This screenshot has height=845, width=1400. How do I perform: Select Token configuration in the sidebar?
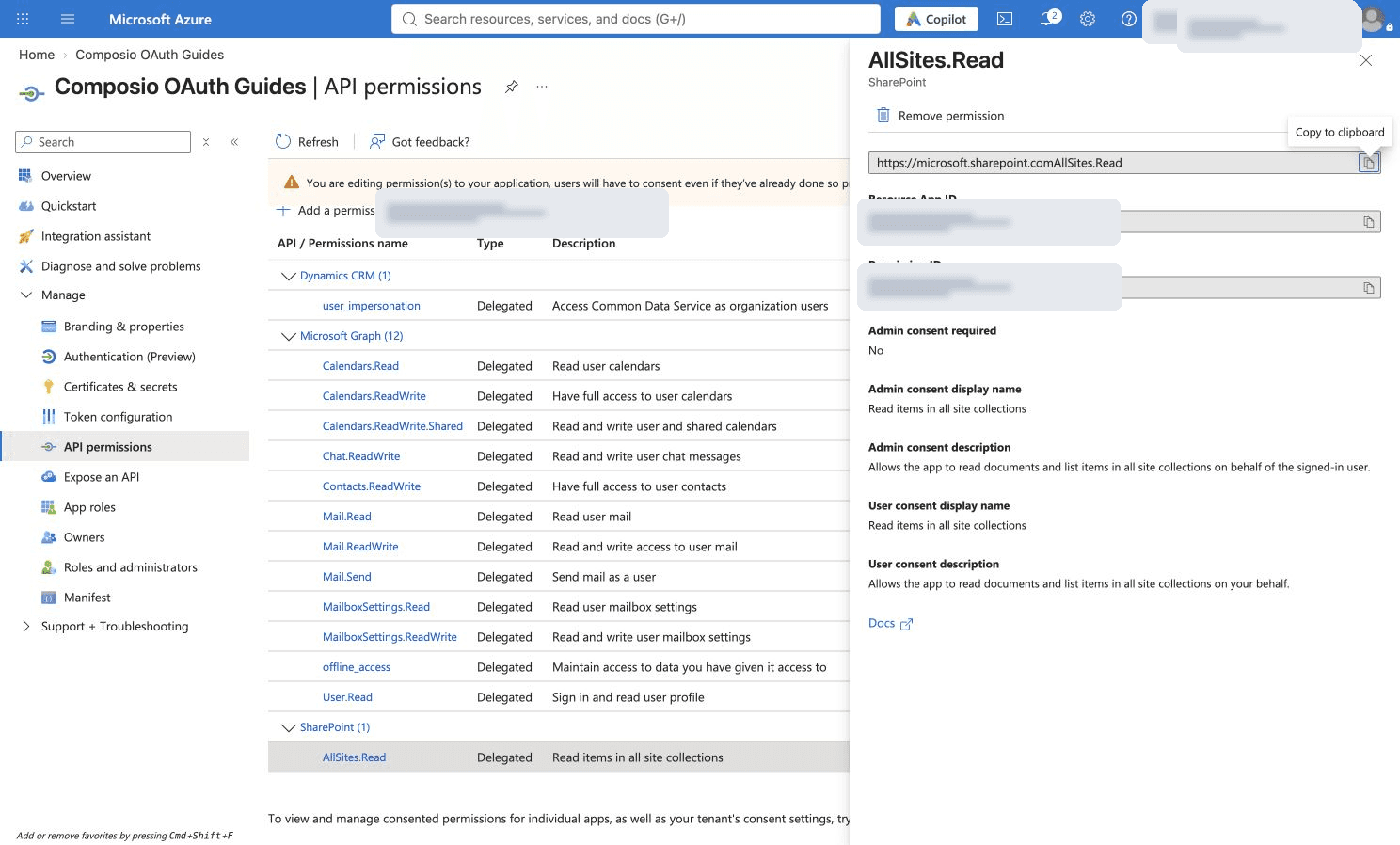pos(119,417)
